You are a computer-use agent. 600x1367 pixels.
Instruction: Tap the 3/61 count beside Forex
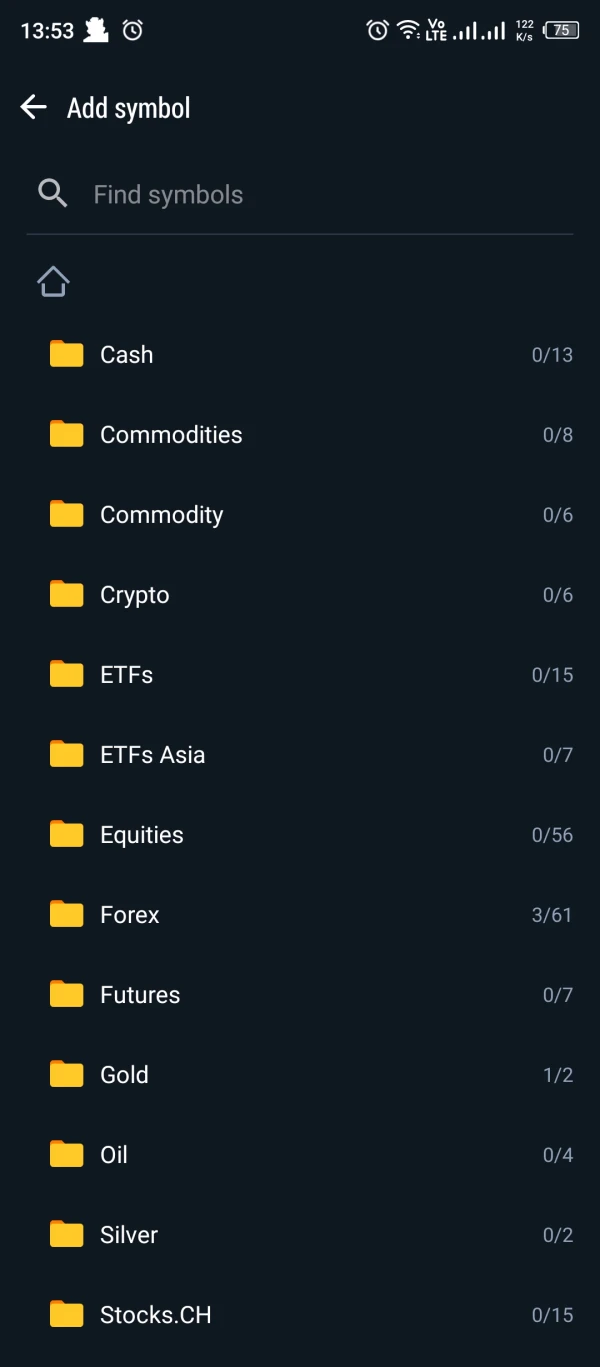[x=552, y=915]
